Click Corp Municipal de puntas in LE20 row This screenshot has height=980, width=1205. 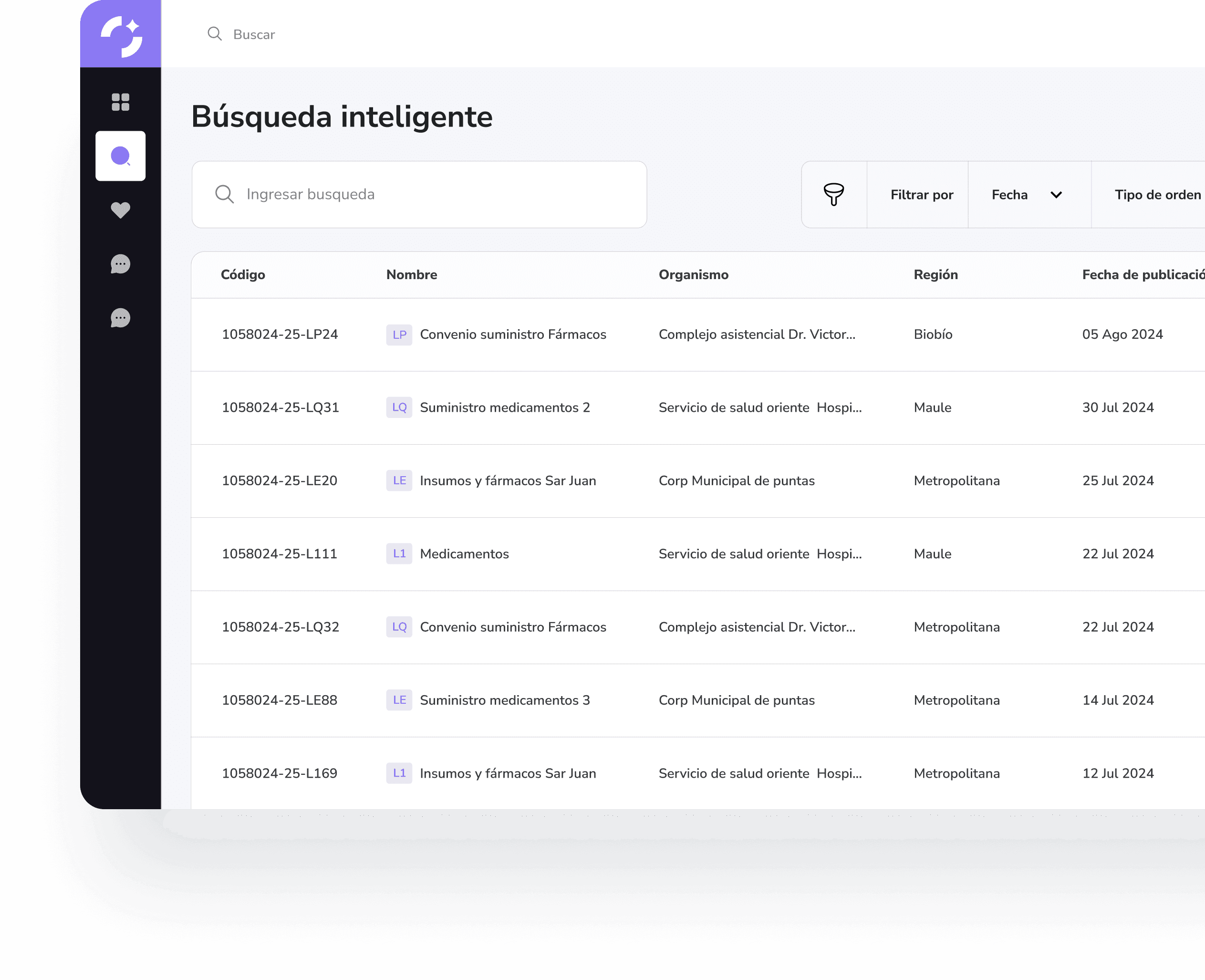click(x=737, y=481)
